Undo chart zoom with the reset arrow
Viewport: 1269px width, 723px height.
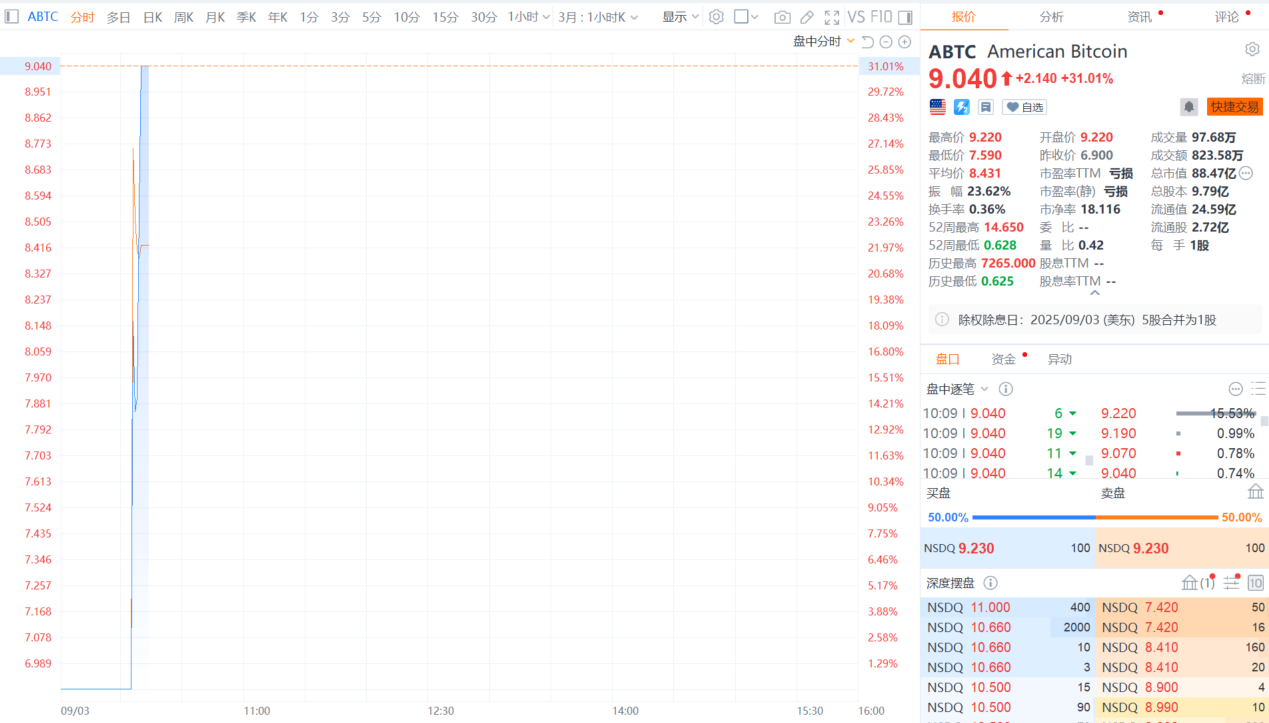coord(867,42)
